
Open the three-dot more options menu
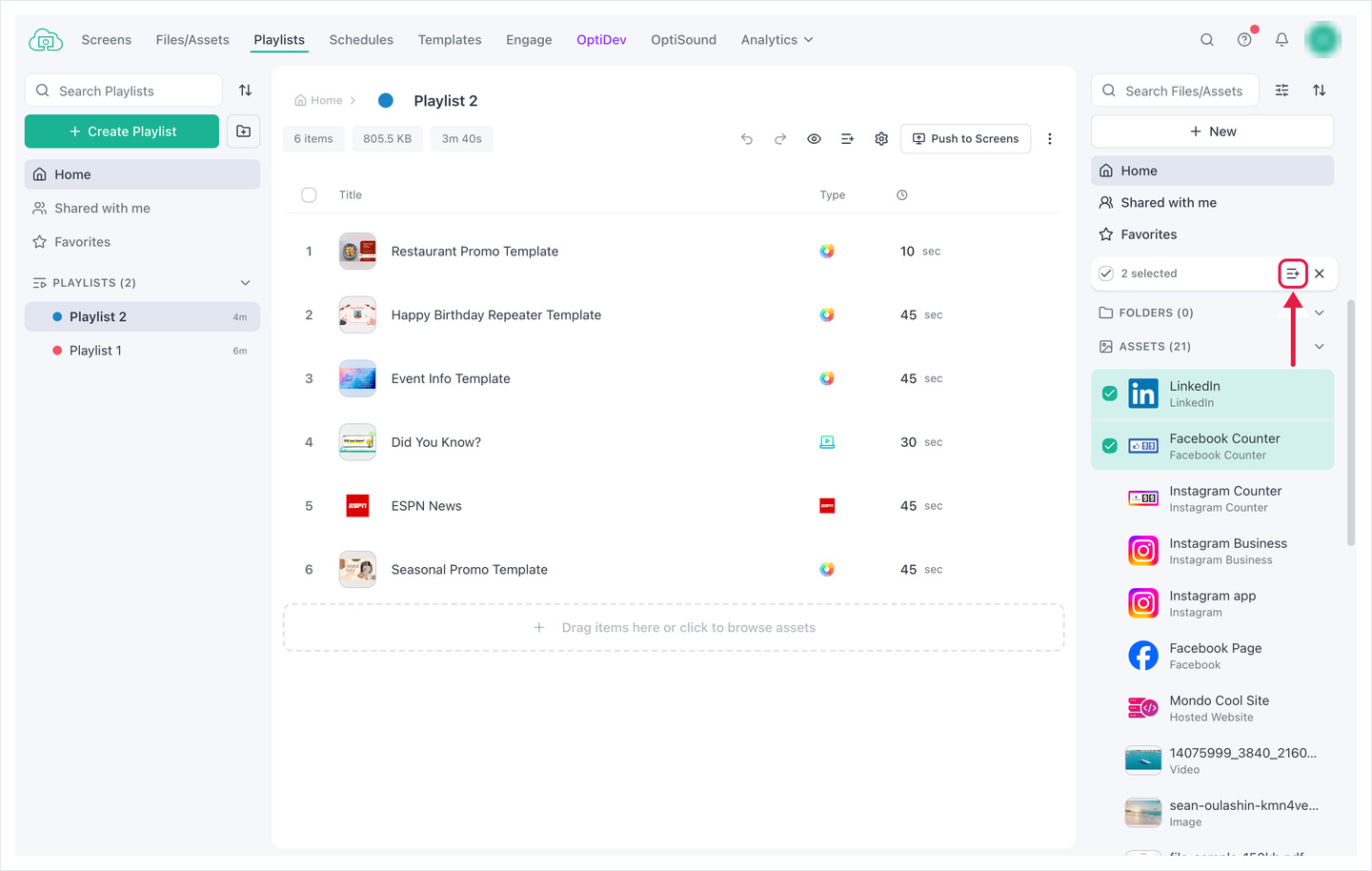click(x=1050, y=139)
